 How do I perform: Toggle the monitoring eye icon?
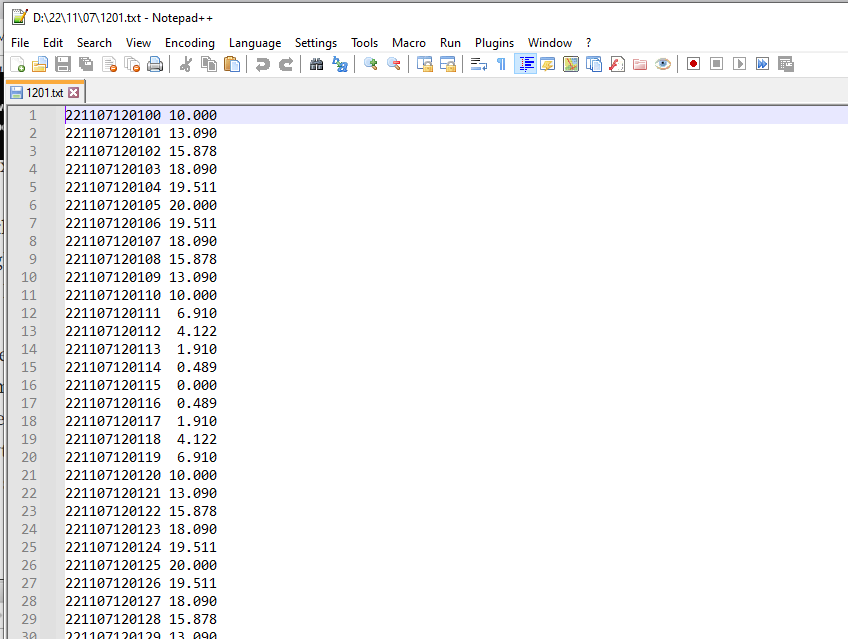point(663,64)
